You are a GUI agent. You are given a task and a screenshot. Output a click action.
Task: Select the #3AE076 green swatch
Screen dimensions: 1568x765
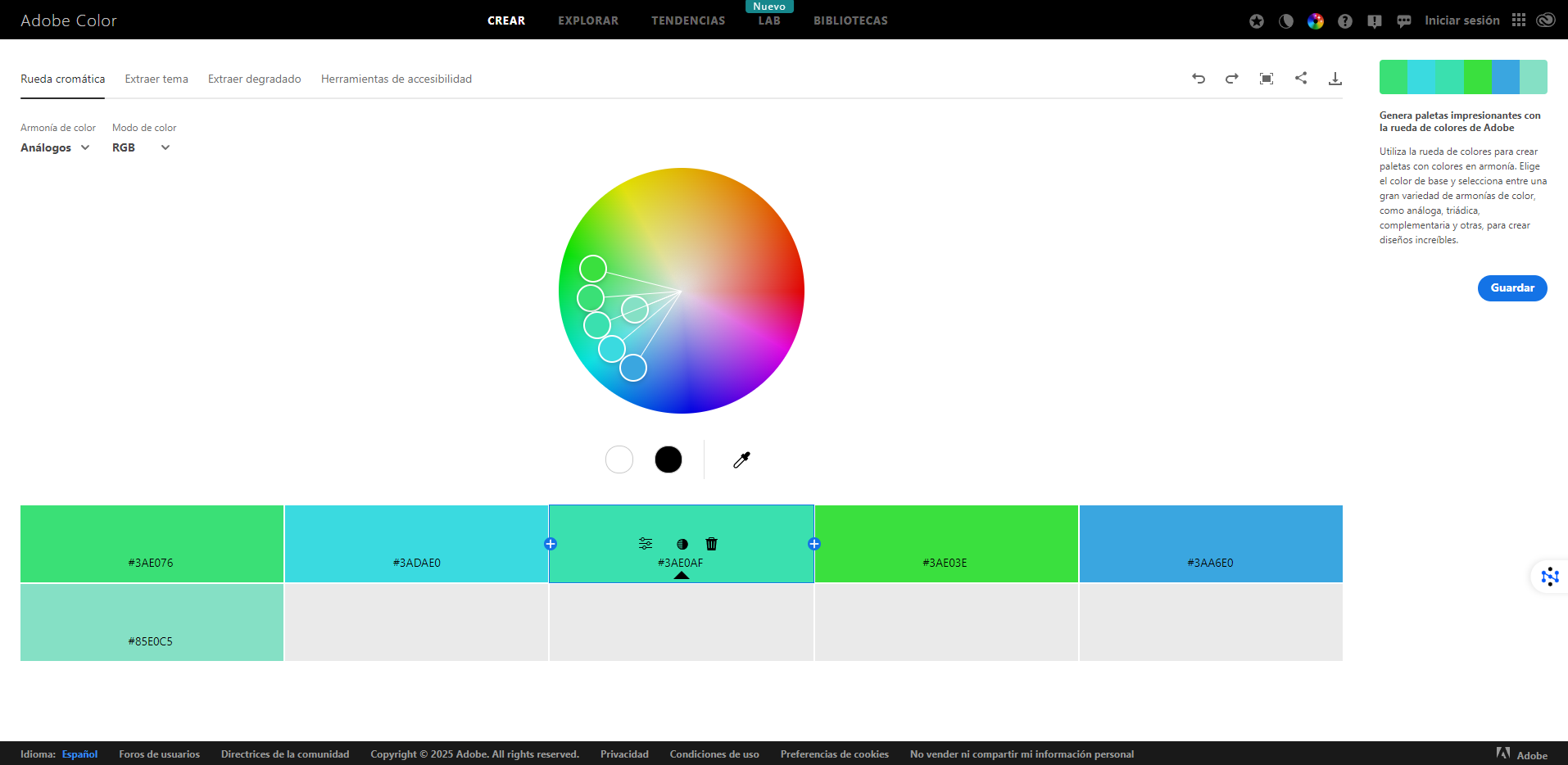(x=152, y=544)
